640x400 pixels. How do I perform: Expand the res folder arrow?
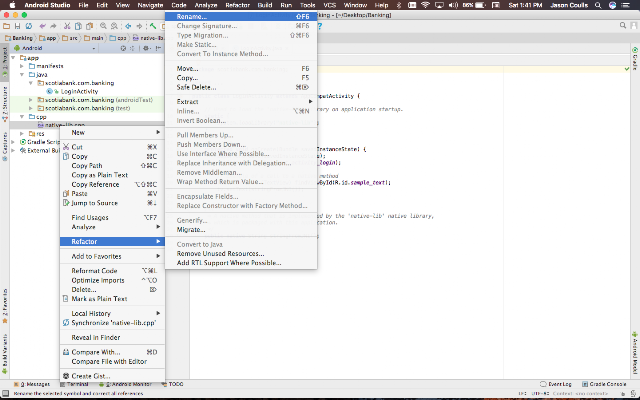pos(22,133)
